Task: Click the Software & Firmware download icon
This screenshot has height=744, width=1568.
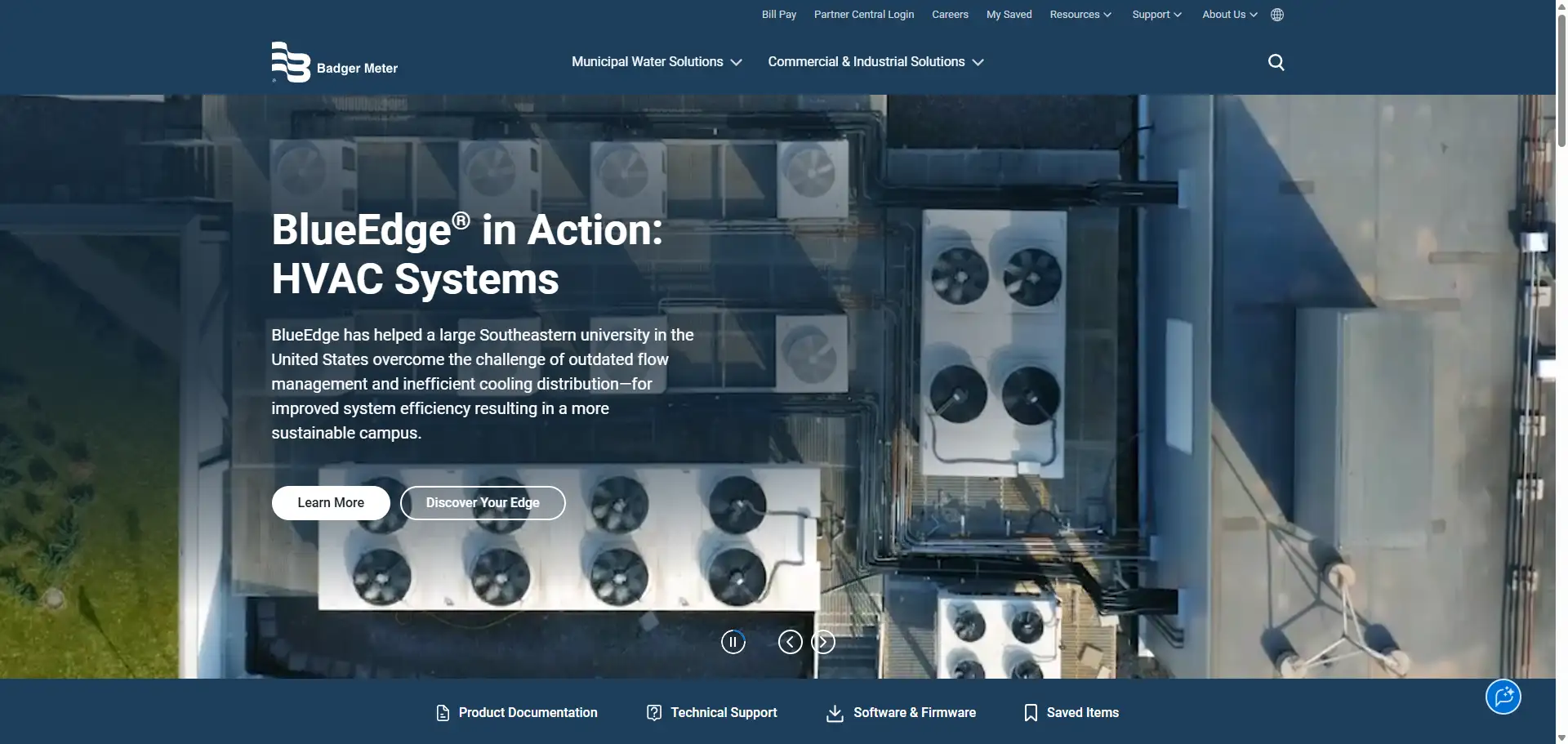Action: pos(835,714)
